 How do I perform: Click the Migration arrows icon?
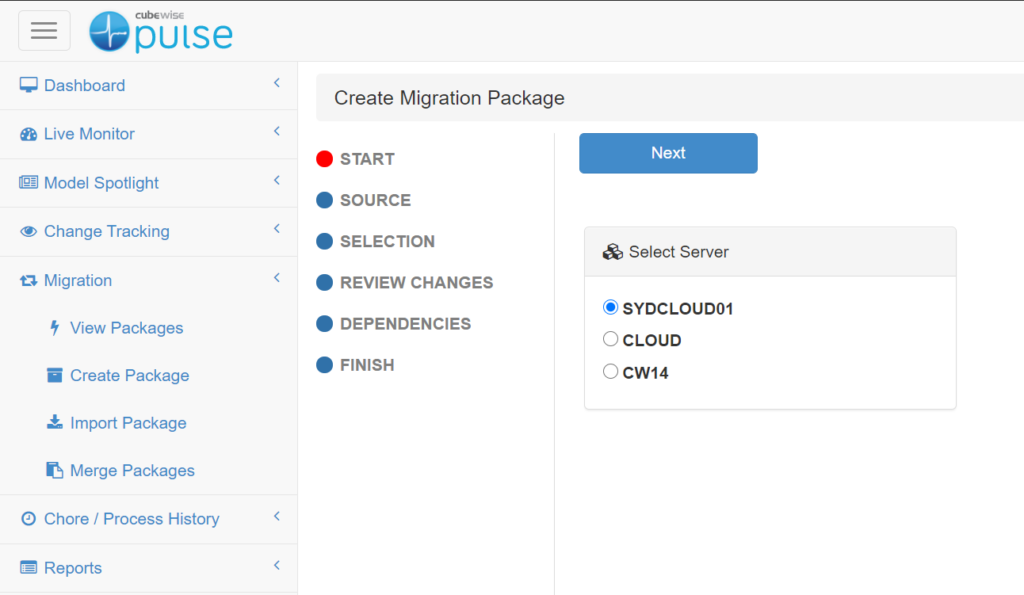coord(28,281)
